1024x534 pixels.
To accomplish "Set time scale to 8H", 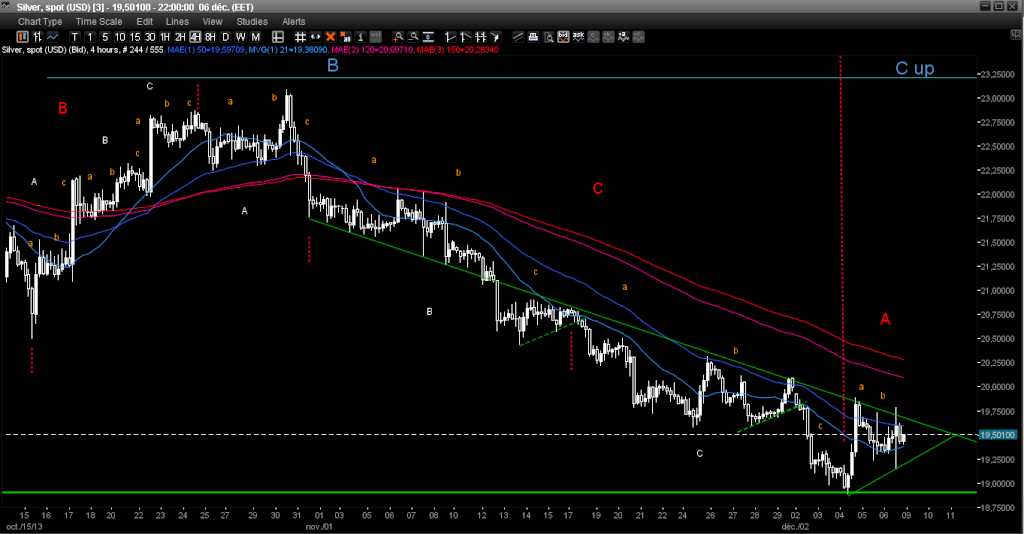I will coord(210,37).
